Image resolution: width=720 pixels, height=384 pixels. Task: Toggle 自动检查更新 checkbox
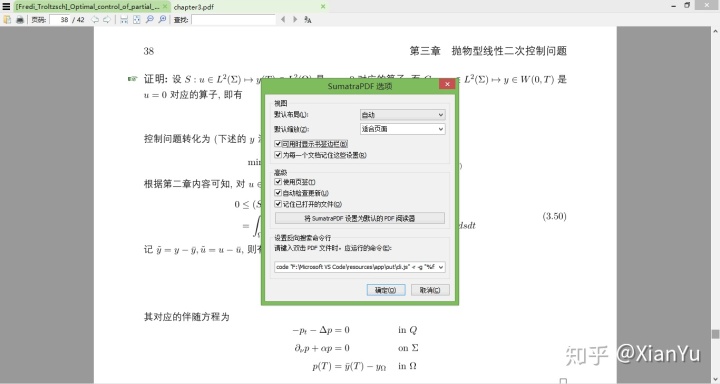pos(278,193)
